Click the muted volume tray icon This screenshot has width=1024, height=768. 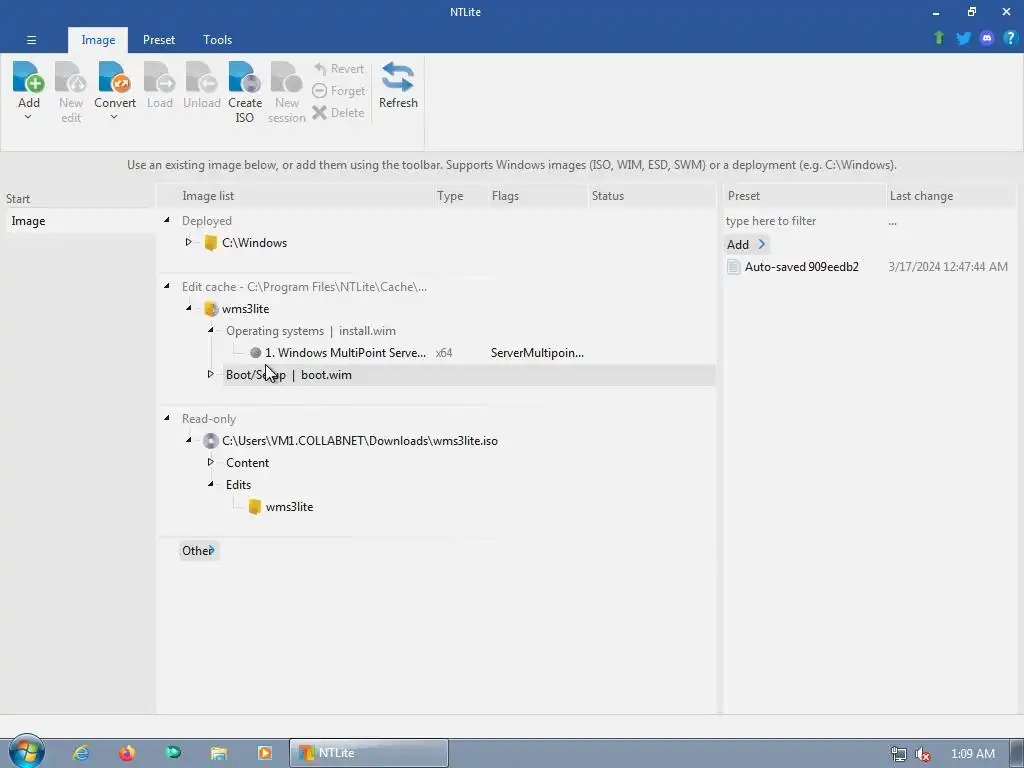(923, 754)
